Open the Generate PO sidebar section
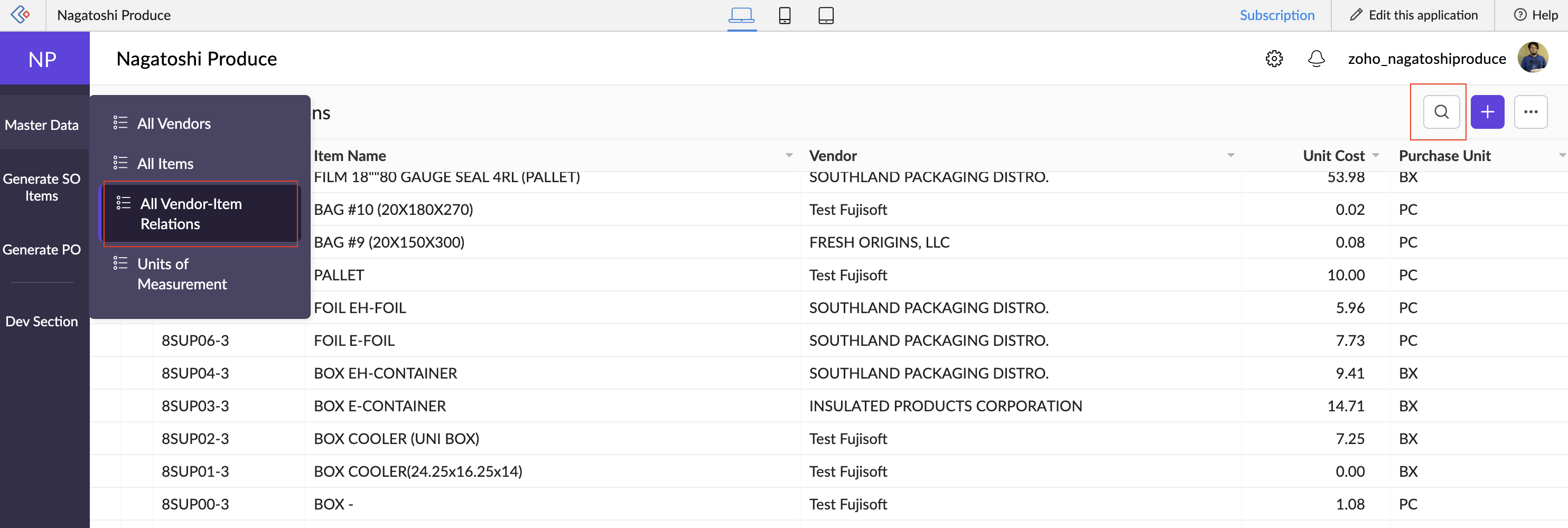Screen dimensions: 1568x528 [41, 249]
